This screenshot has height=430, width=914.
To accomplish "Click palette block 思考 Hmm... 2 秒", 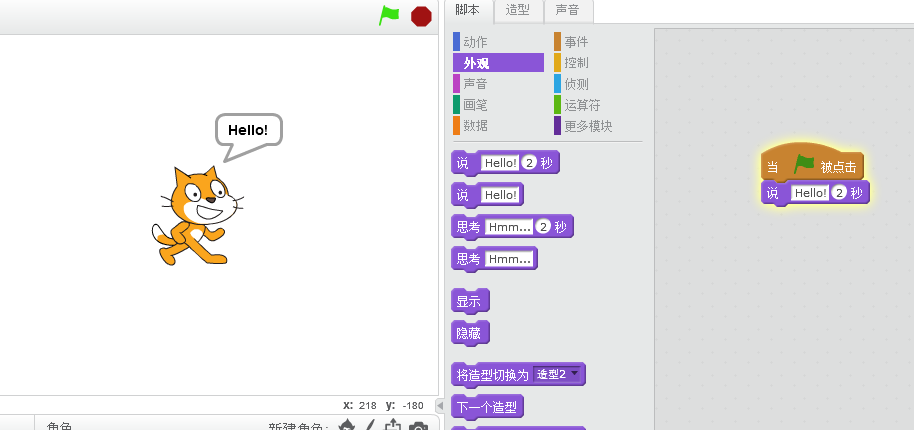I will (512, 227).
